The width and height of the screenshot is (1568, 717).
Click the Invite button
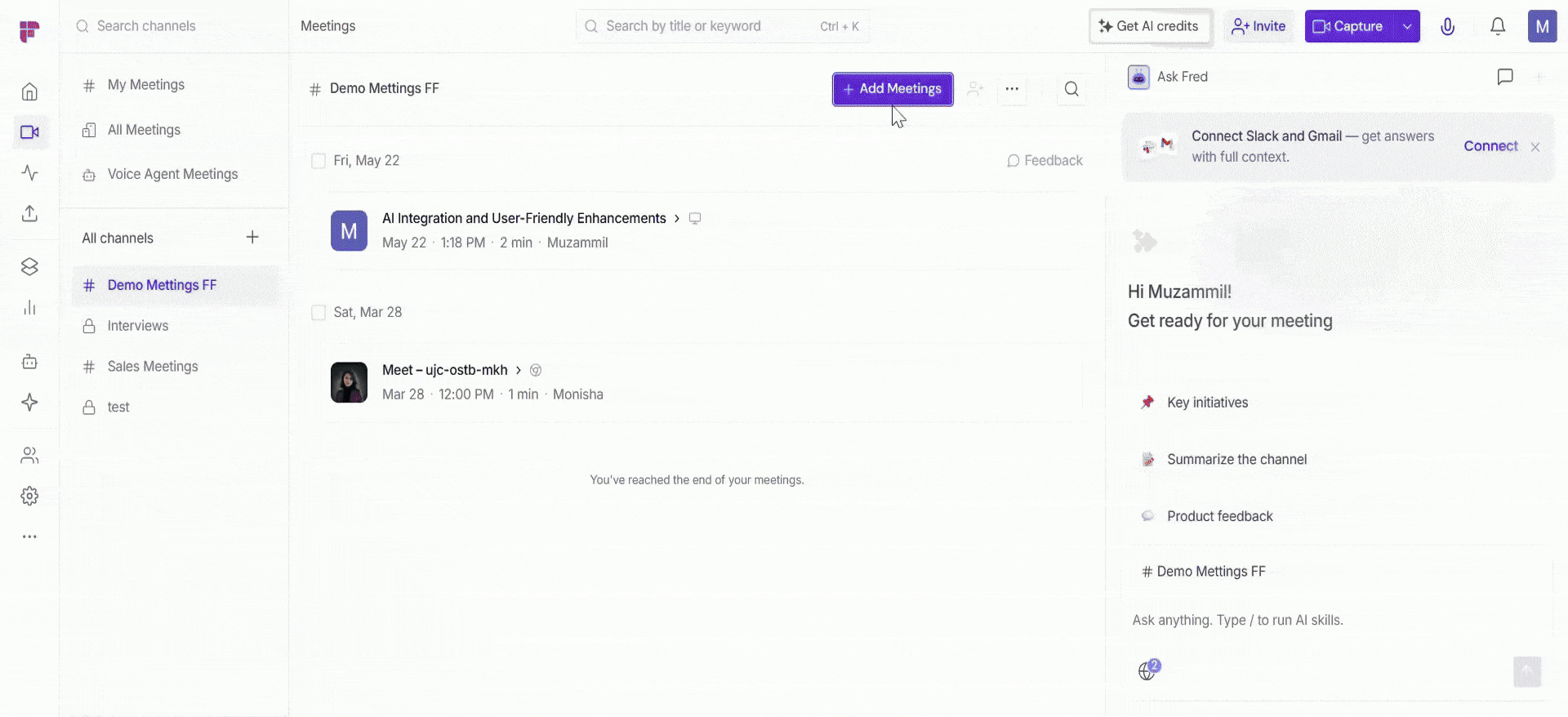1258,26
